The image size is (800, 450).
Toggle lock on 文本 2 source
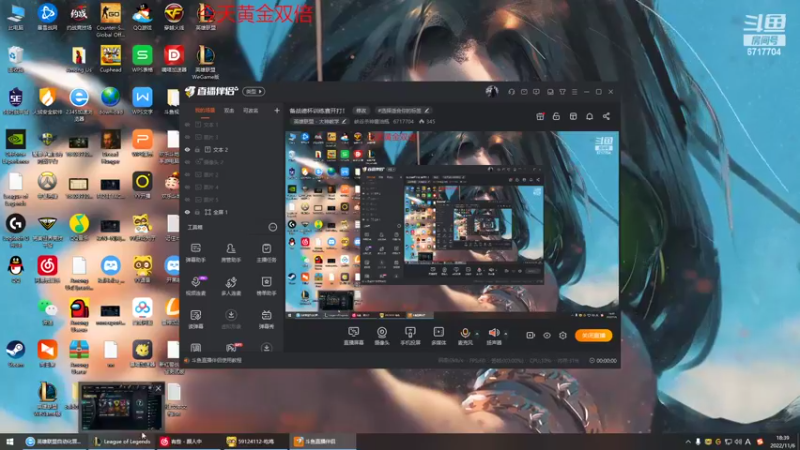point(197,149)
